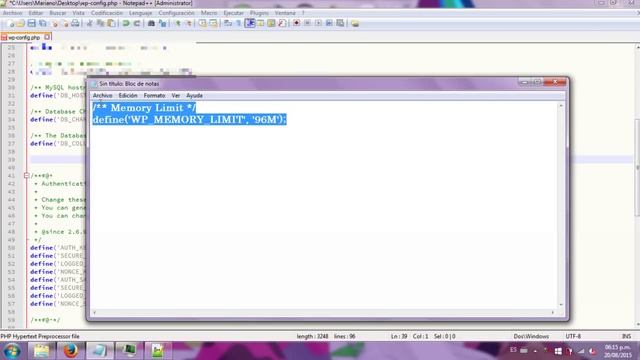Collapse the fold marker at line 41

[26, 176]
